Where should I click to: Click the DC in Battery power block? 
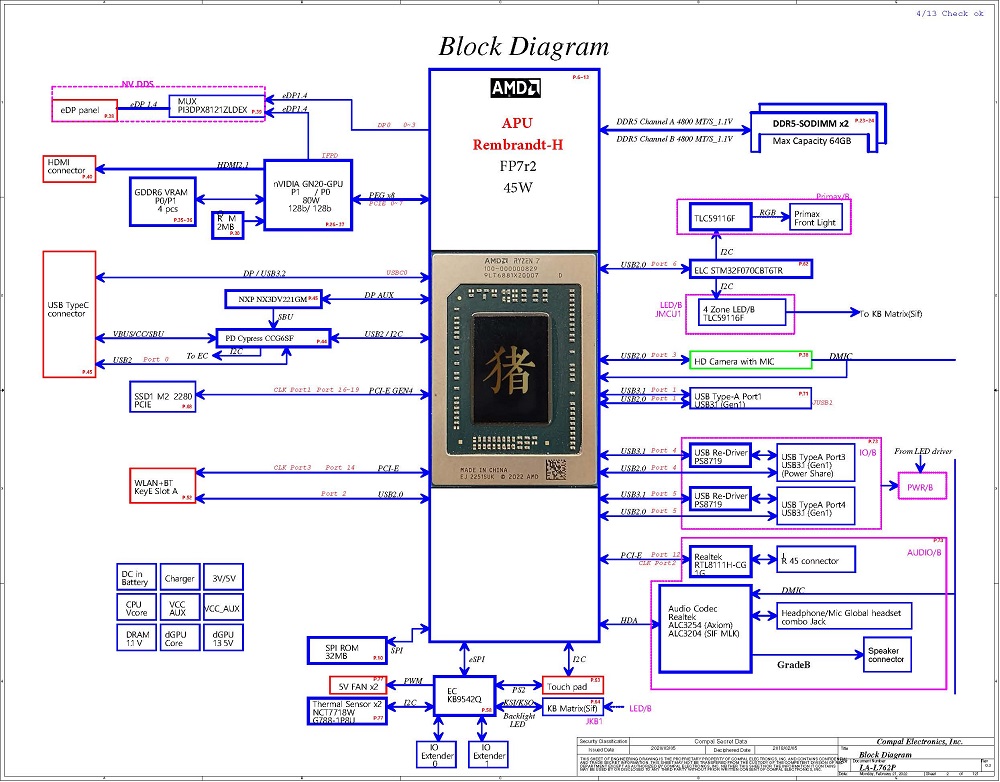coord(136,578)
